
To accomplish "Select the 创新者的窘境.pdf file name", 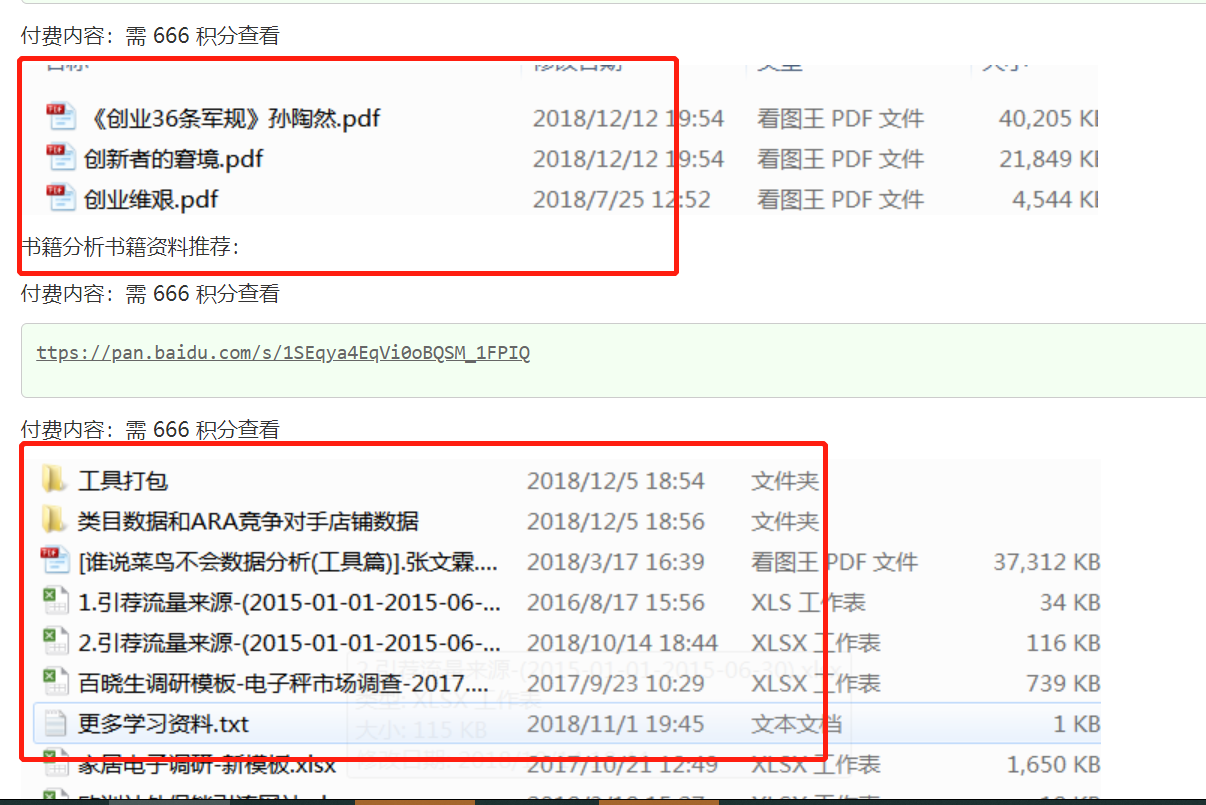I will tap(173, 159).
